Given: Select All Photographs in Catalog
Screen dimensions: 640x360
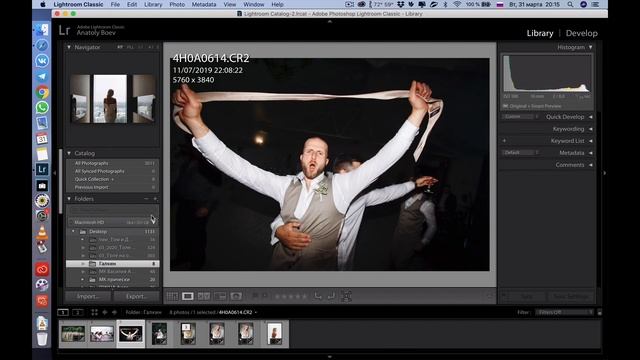Looking at the screenshot, I should point(113,163).
